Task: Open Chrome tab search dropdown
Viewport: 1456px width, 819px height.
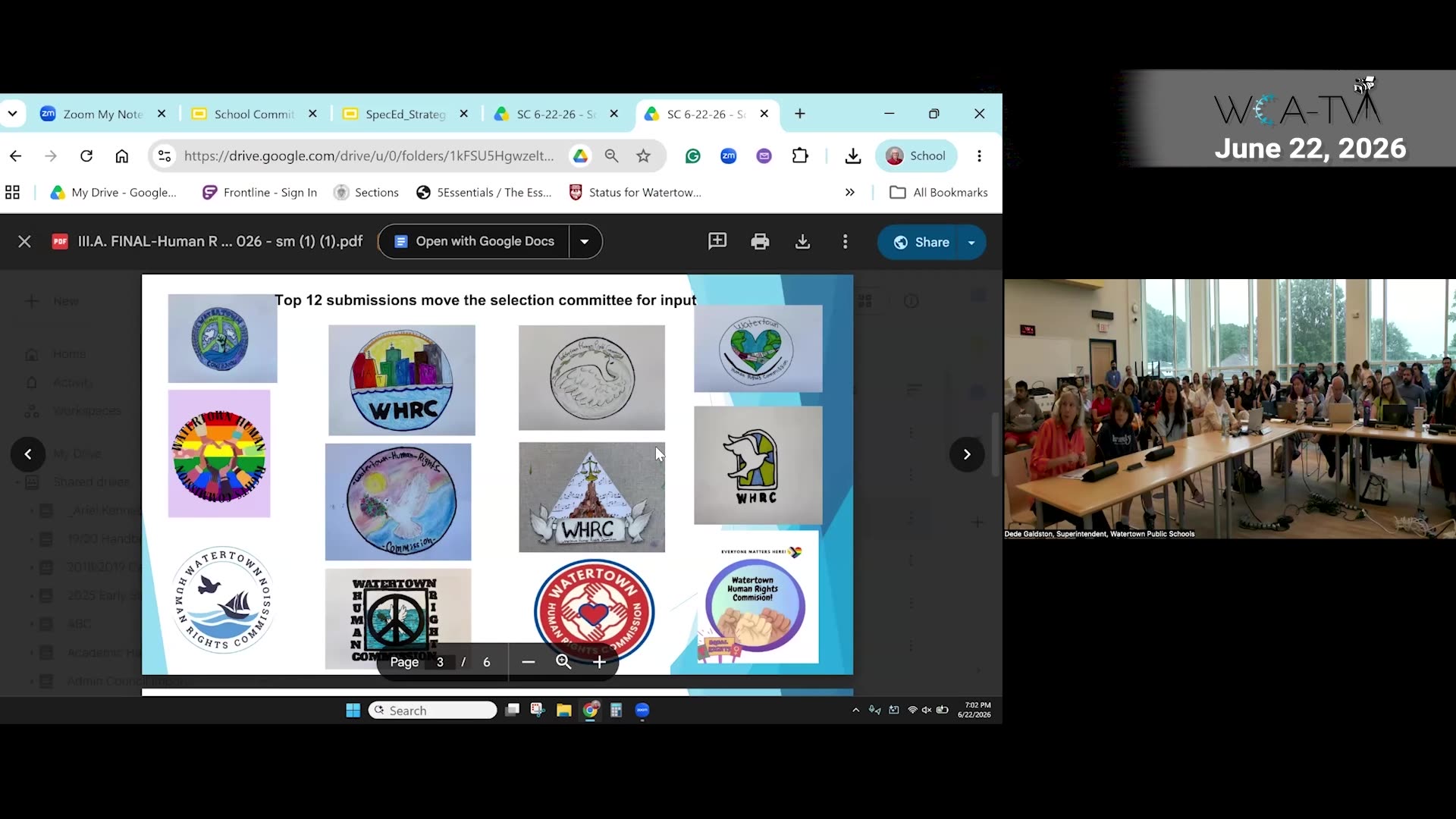Action: tap(13, 114)
